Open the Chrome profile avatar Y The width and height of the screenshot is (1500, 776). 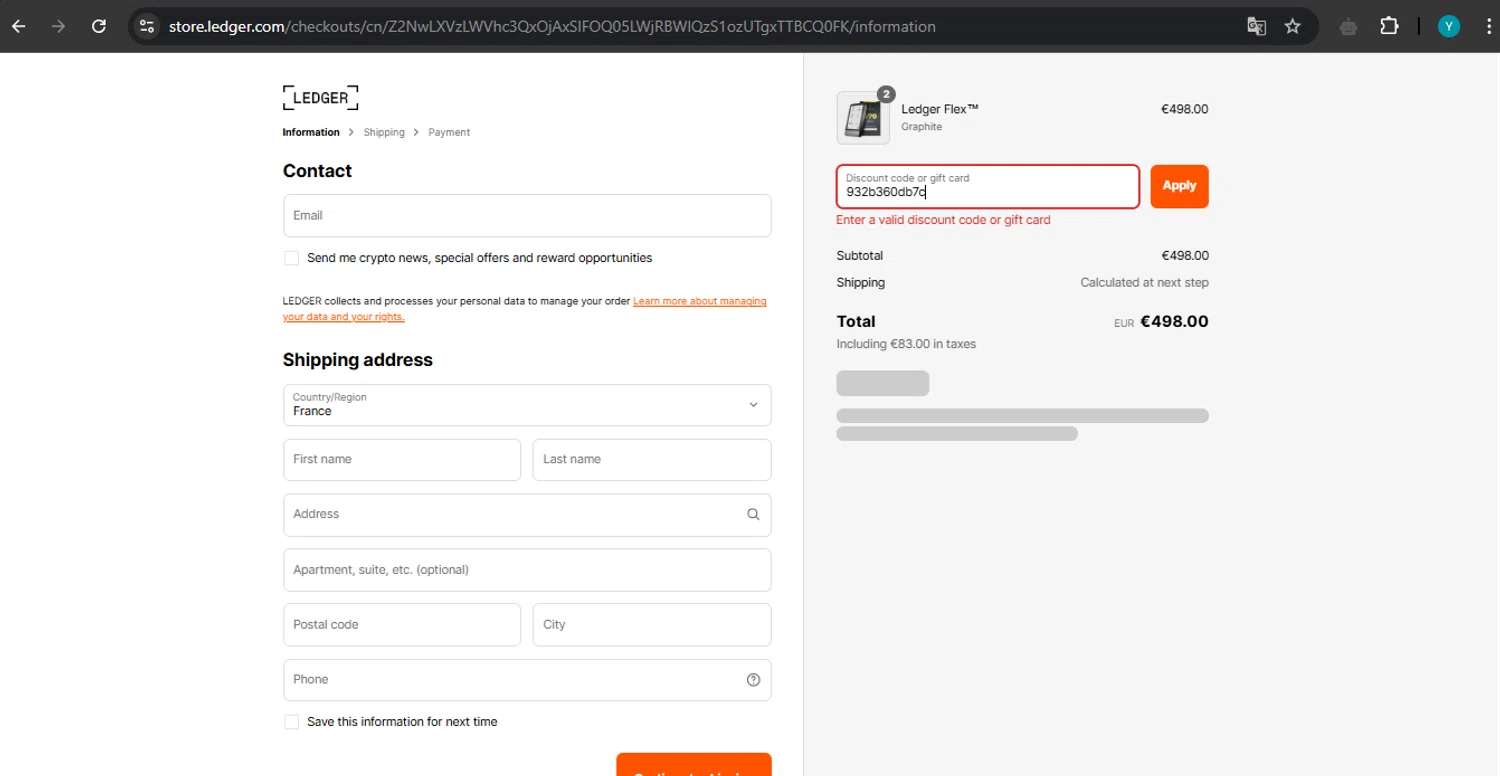pyautogui.click(x=1449, y=26)
